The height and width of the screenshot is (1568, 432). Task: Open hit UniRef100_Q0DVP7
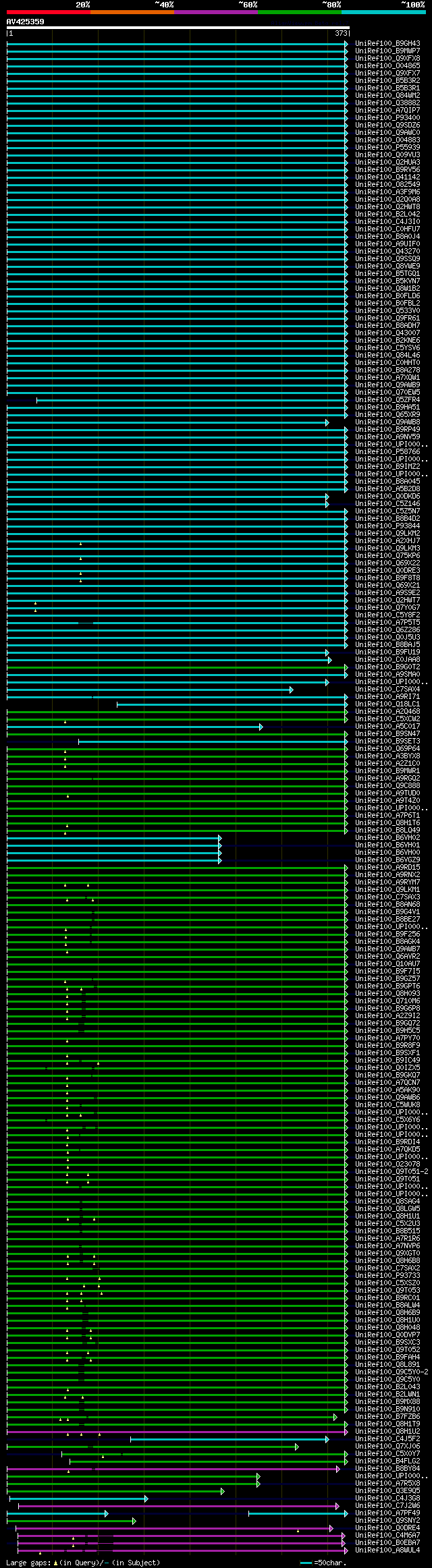pos(387,1335)
